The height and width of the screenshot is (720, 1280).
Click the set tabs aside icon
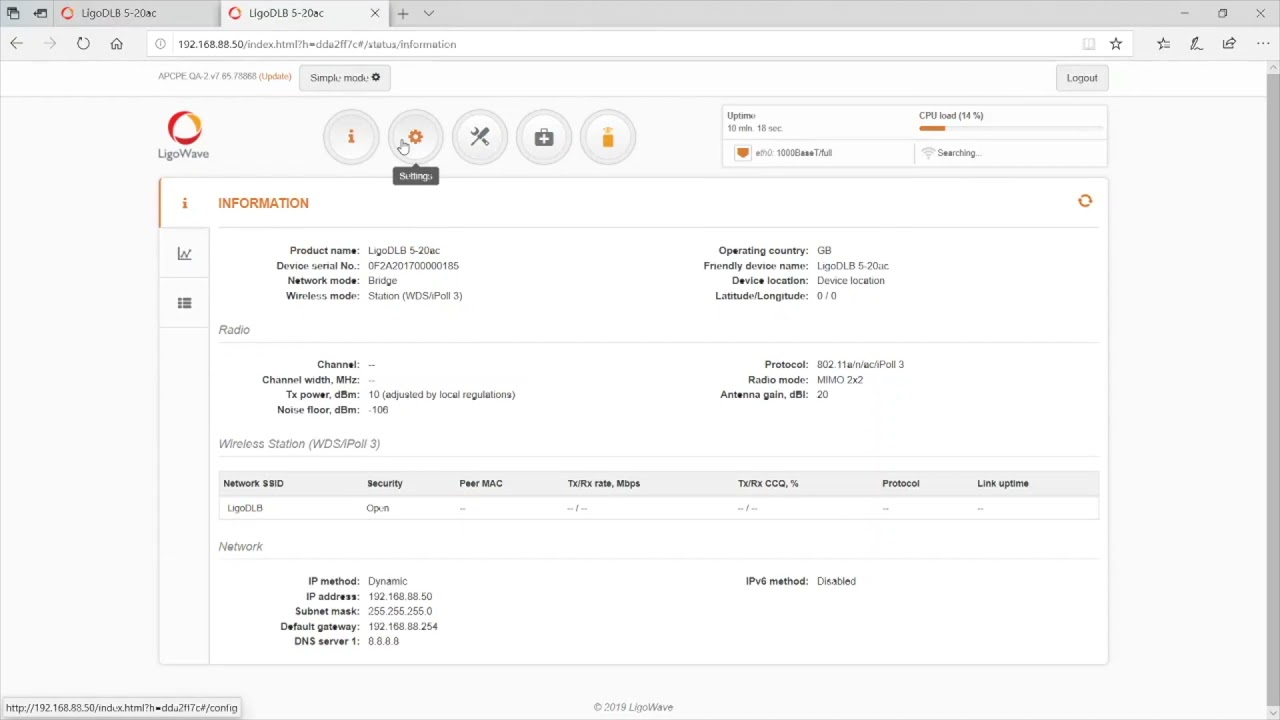pos(40,14)
